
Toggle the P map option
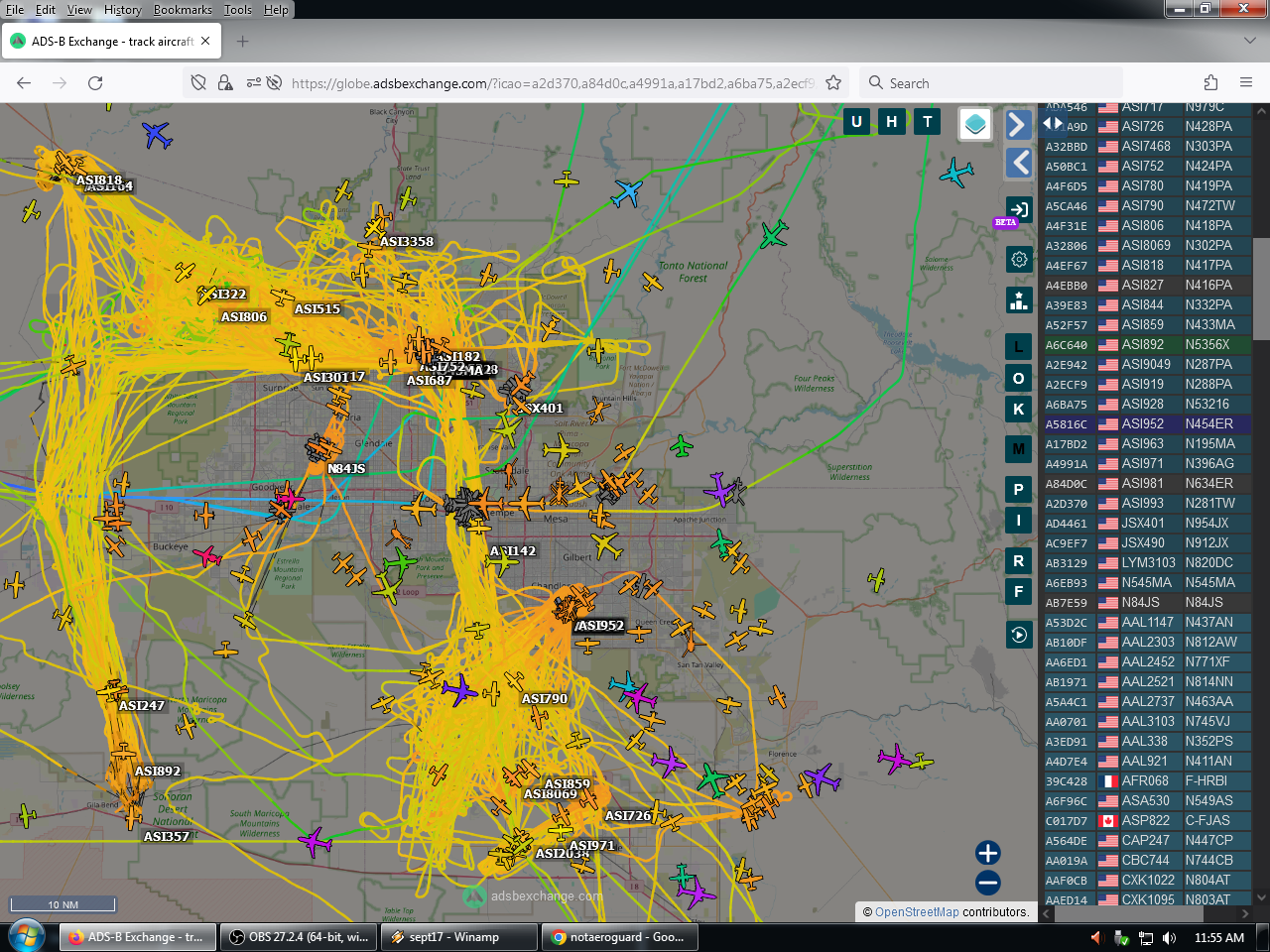tap(1019, 489)
